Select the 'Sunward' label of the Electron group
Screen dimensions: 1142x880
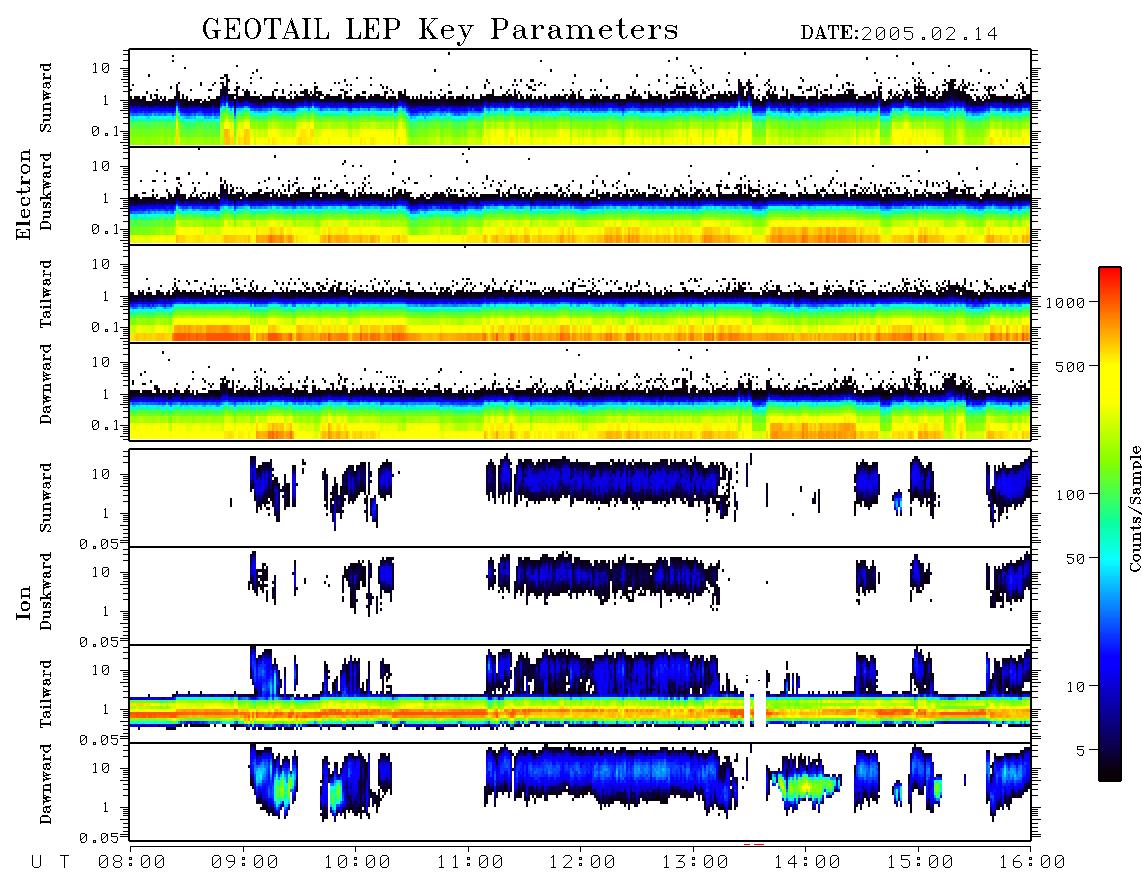[x=46, y=98]
